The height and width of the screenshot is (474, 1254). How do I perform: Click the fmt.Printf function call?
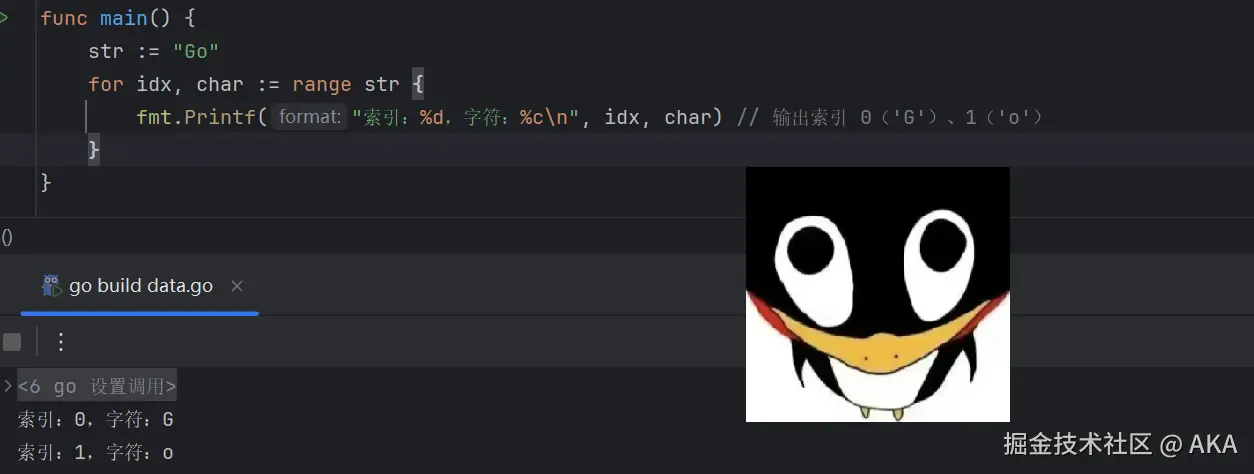197,117
